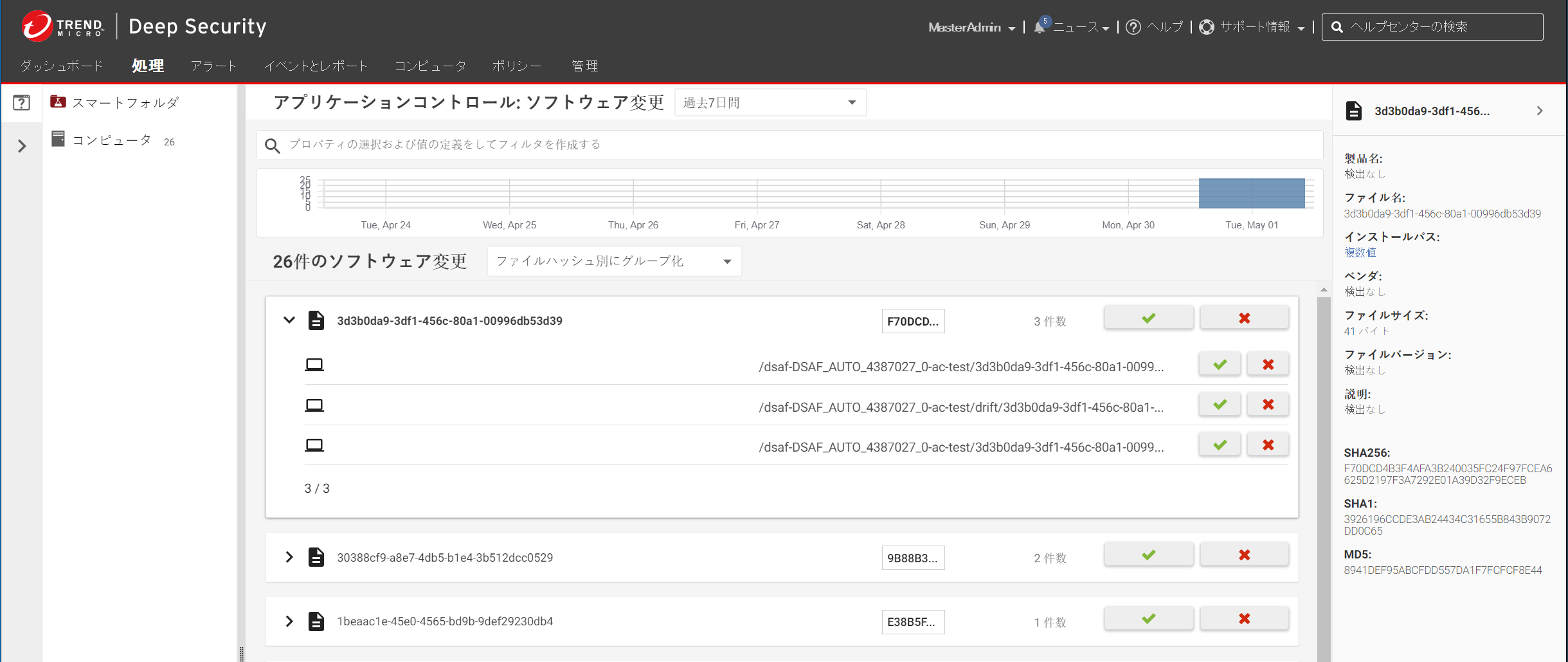This screenshot has width=1568, height=662.
Task: Block the 30388cf9 software change group
Action: pos(1244,555)
